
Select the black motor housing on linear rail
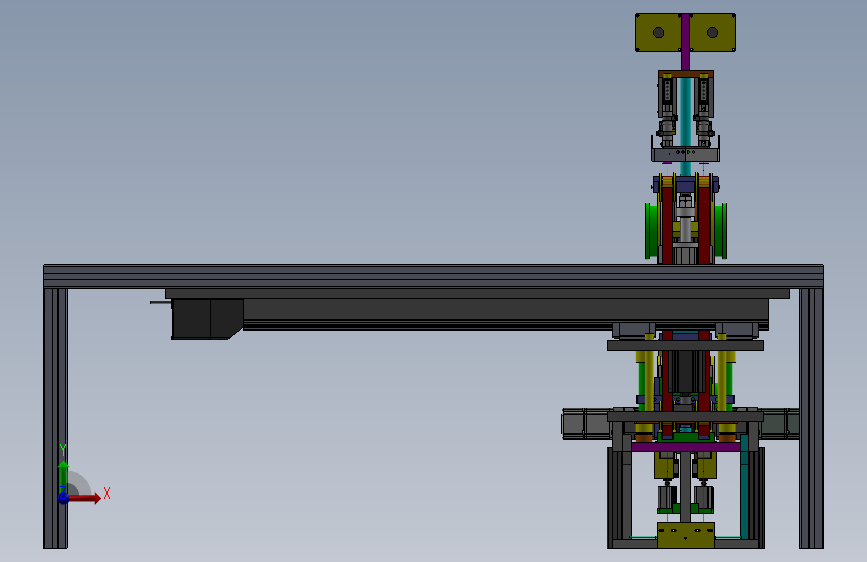[x=207, y=319]
